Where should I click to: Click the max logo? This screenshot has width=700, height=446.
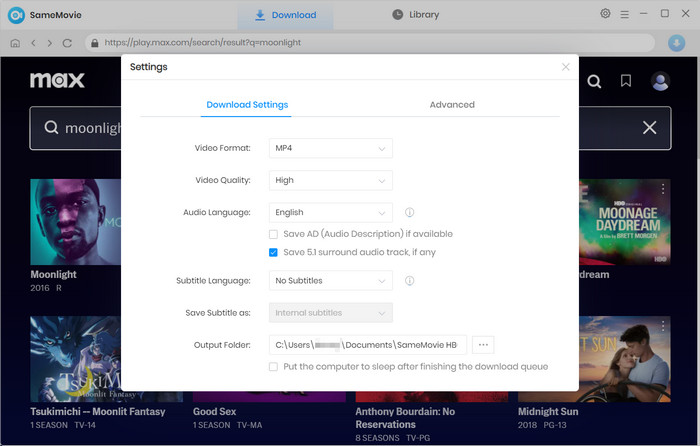[57, 80]
